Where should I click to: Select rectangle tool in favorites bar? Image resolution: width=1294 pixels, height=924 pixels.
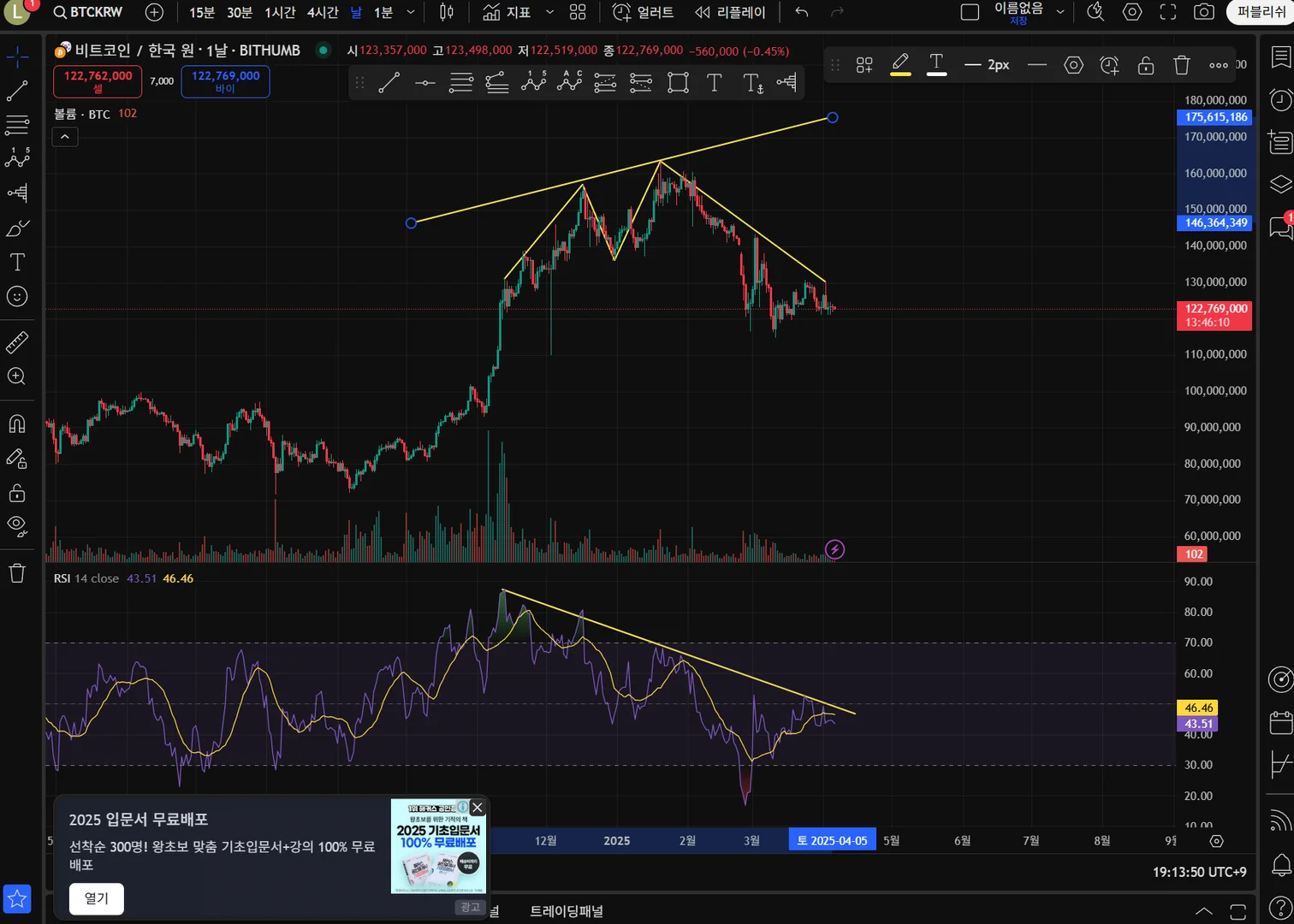pyautogui.click(x=678, y=82)
